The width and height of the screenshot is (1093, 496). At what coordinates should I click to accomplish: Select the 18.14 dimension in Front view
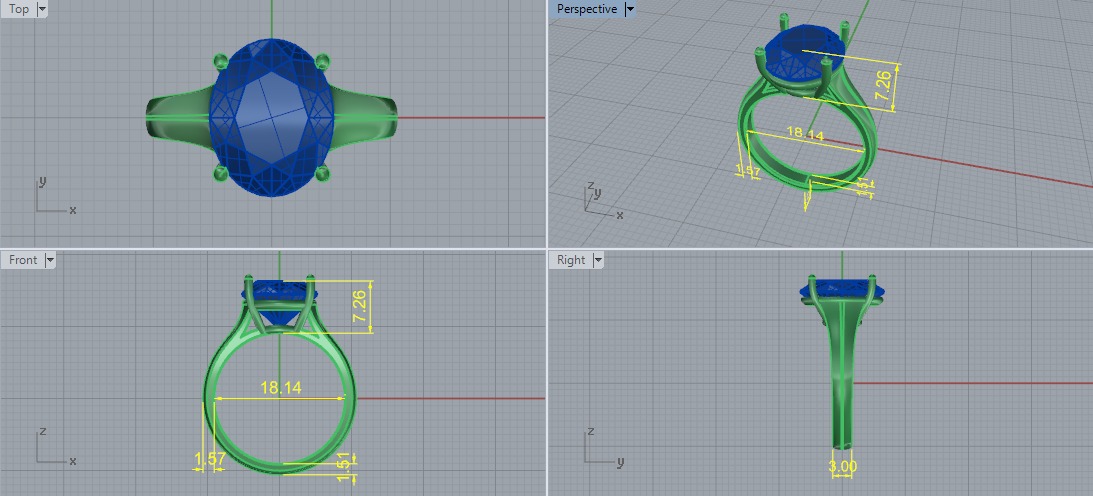[281, 387]
